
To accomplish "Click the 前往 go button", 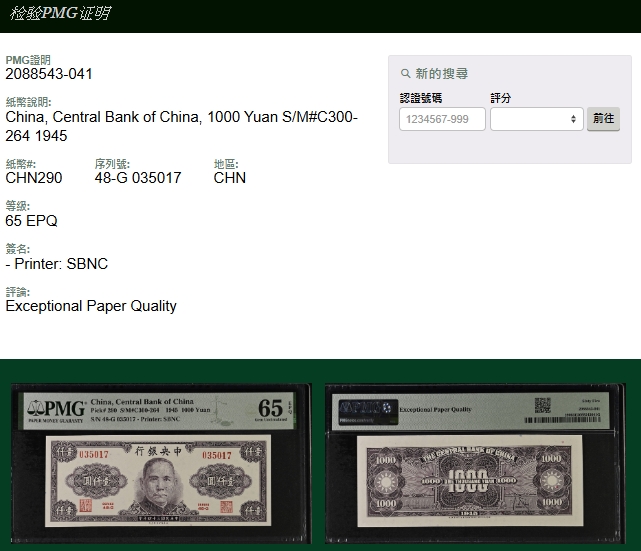I will (x=603, y=119).
